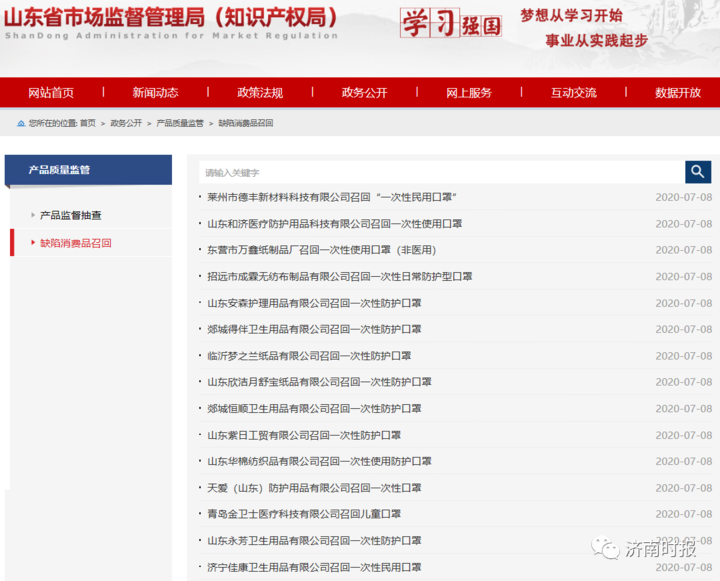Click the date beside 东营市万鑫纸制品厂 entry
The height and width of the screenshot is (581, 720).
(x=684, y=250)
